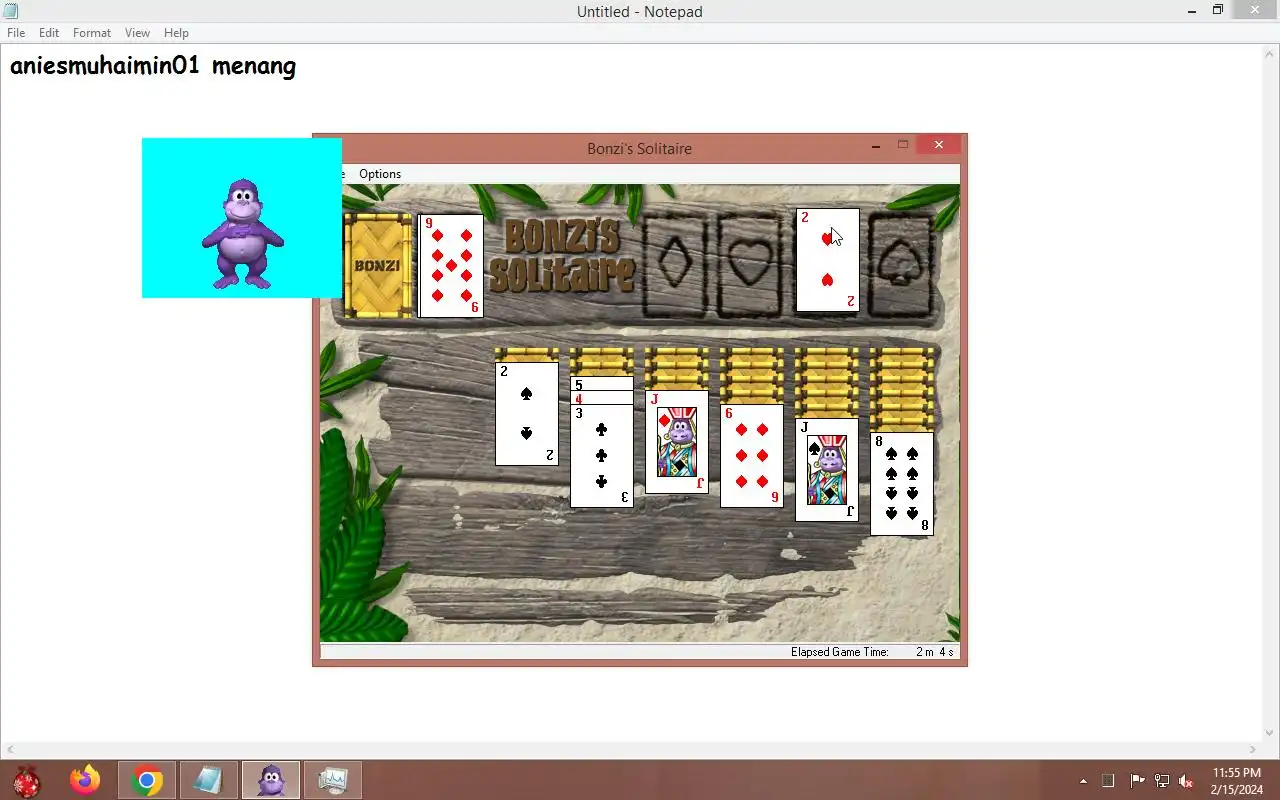This screenshot has width=1280, height=800.
Task: Click the text "aniesmuhaimin01 menang" in Notepad
Action: click(x=153, y=67)
